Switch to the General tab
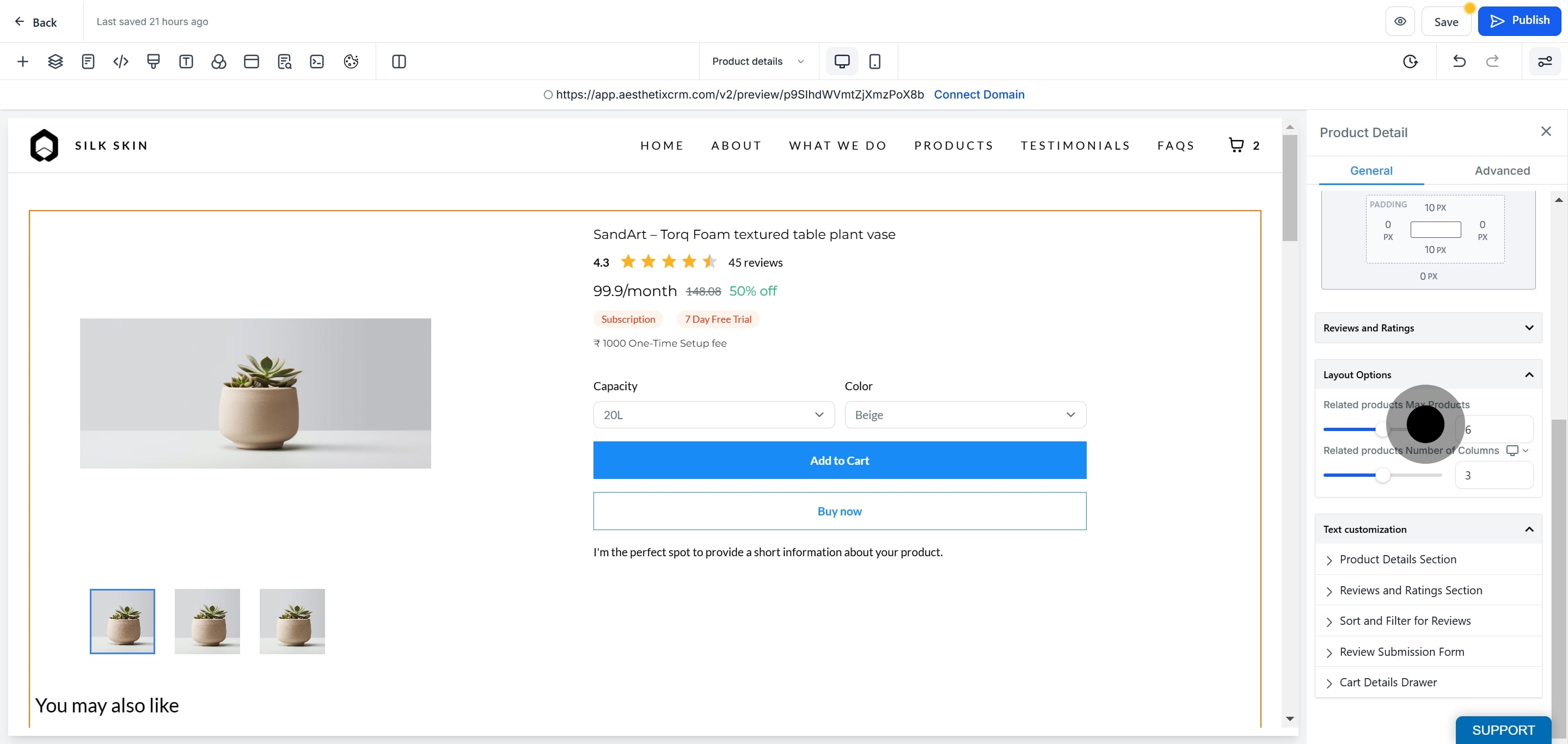The width and height of the screenshot is (1568, 744). [x=1371, y=171]
